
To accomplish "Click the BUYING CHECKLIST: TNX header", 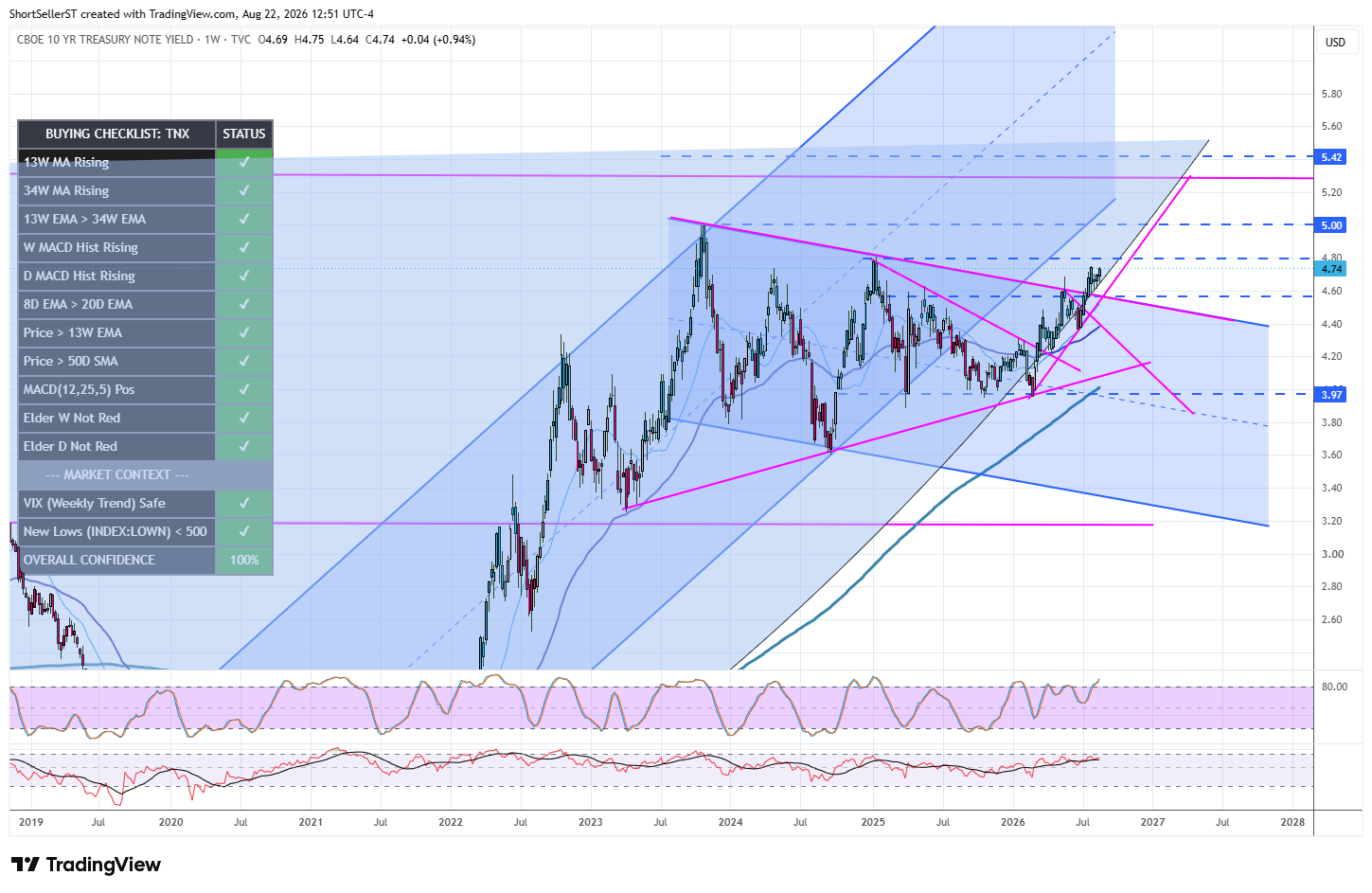I will (x=117, y=134).
